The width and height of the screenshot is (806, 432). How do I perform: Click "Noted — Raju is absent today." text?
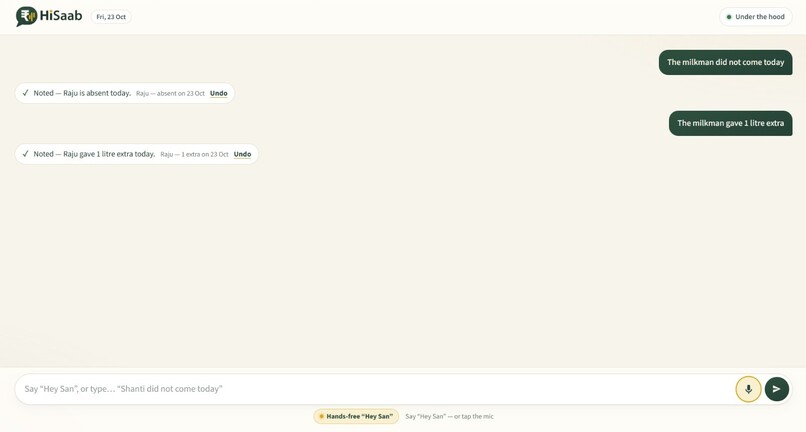pyautogui.click(x=82, y=93)
